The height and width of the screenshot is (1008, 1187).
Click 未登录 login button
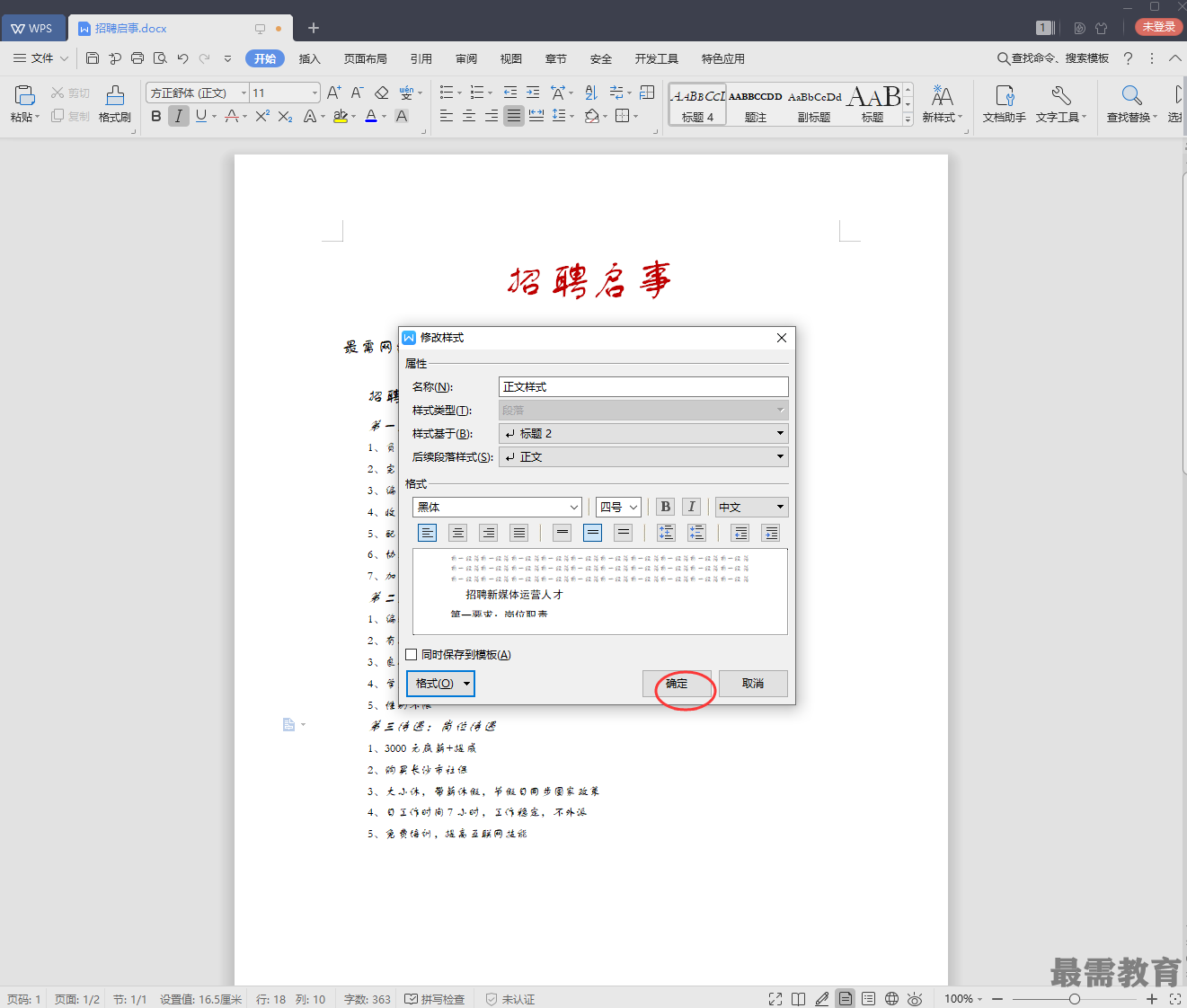pyautogui.click(x=1159, y=27)
